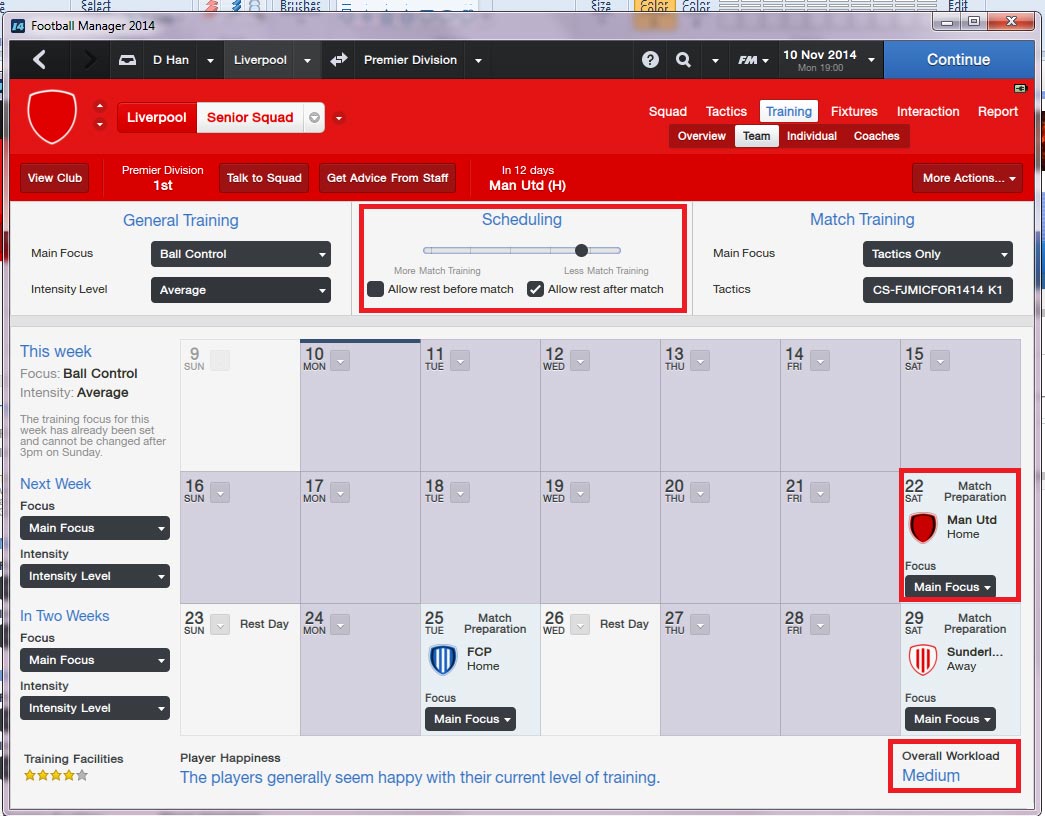Click the CS-FJMICFOR1414 K1 tactics button

pos(938,290)
